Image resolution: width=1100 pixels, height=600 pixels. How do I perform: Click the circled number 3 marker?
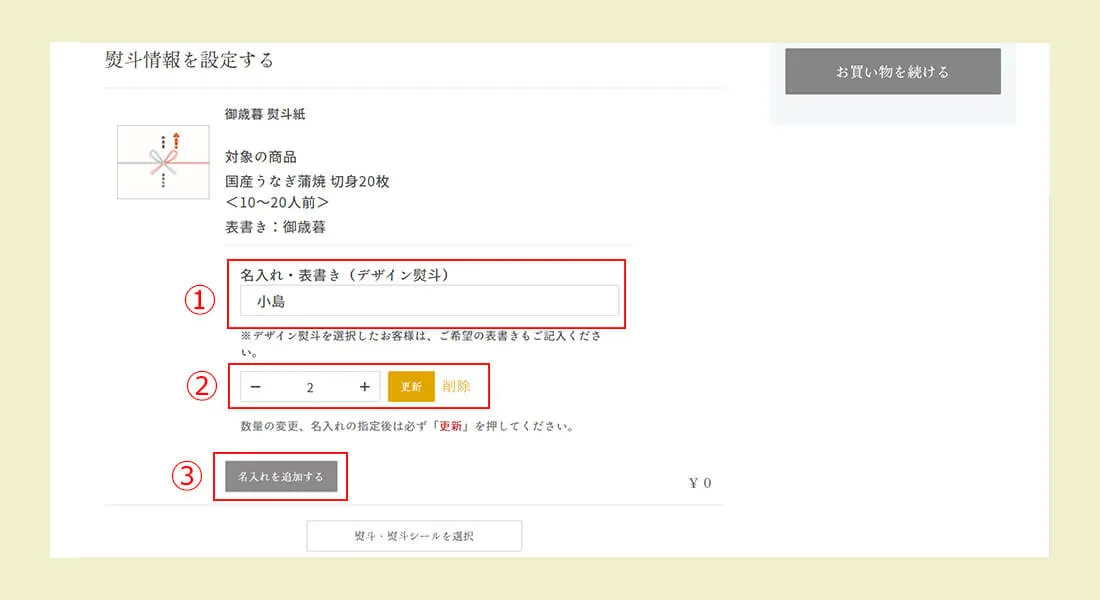point(188,477)
